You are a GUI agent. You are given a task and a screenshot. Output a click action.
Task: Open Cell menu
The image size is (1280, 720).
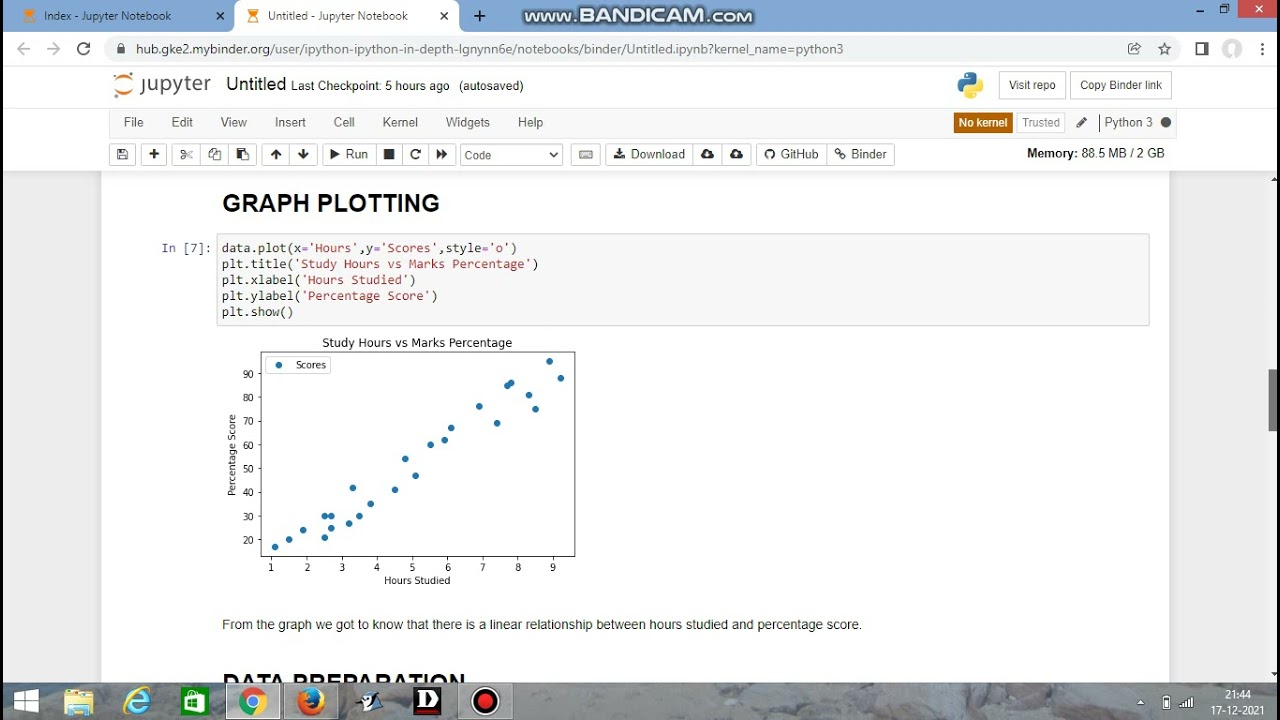[344, 122]
